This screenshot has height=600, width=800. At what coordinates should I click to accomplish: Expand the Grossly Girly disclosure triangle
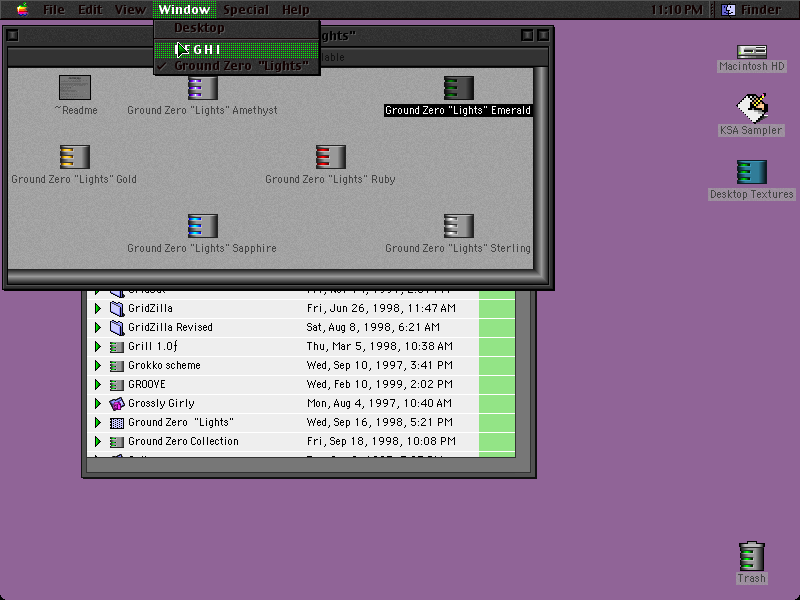97,403
